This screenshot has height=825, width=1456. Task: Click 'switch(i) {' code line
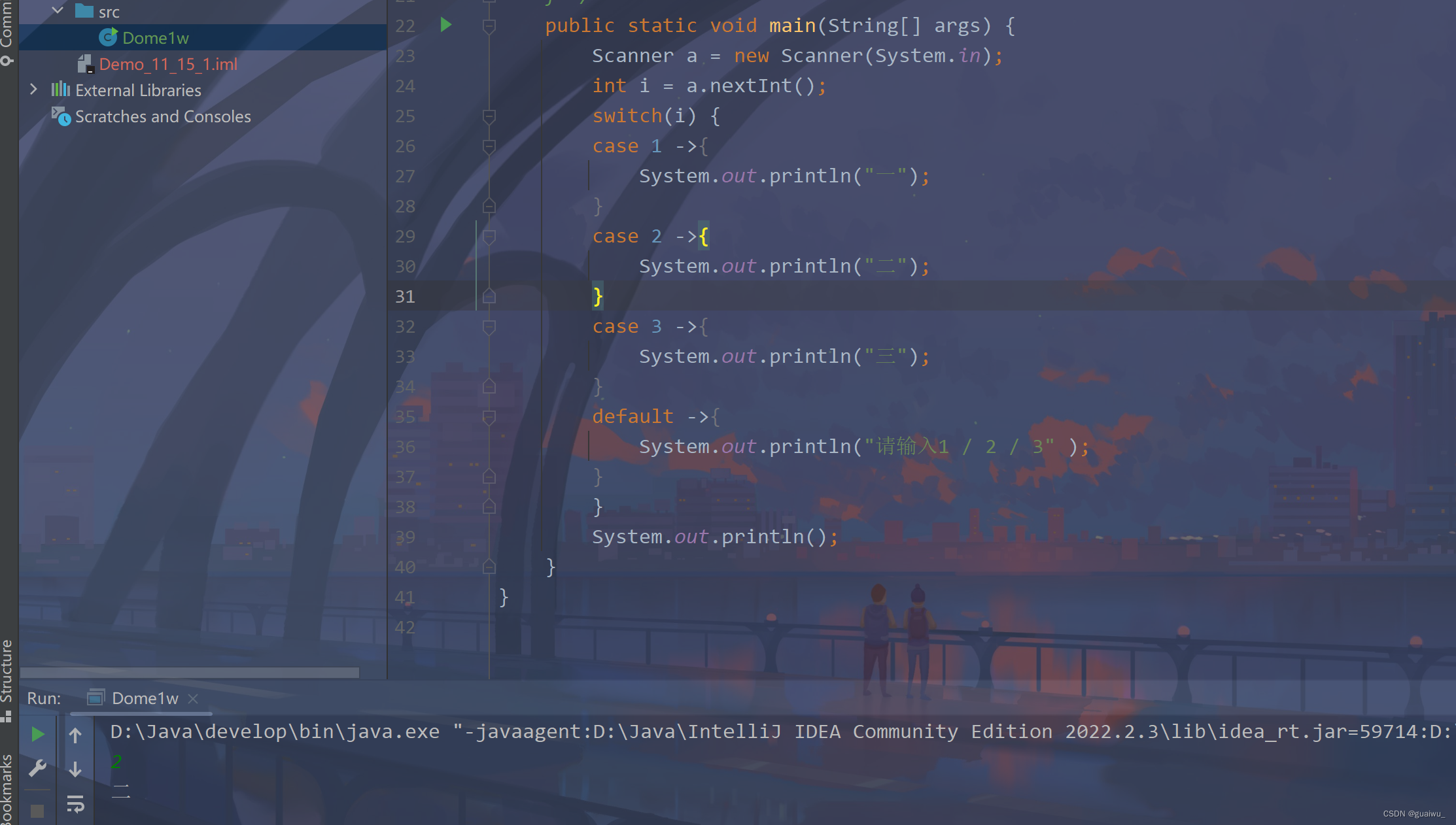pyautogui.click(x=656, y=116)
